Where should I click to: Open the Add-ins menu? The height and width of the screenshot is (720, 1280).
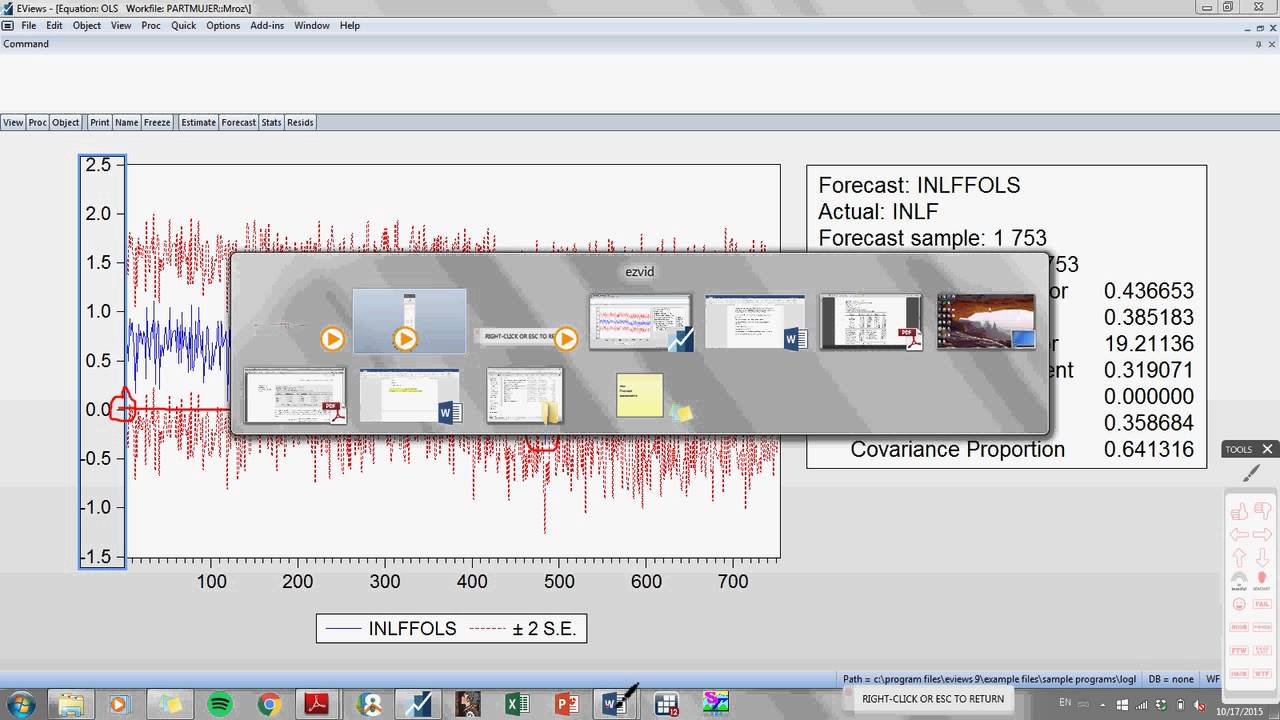(267, 26)
